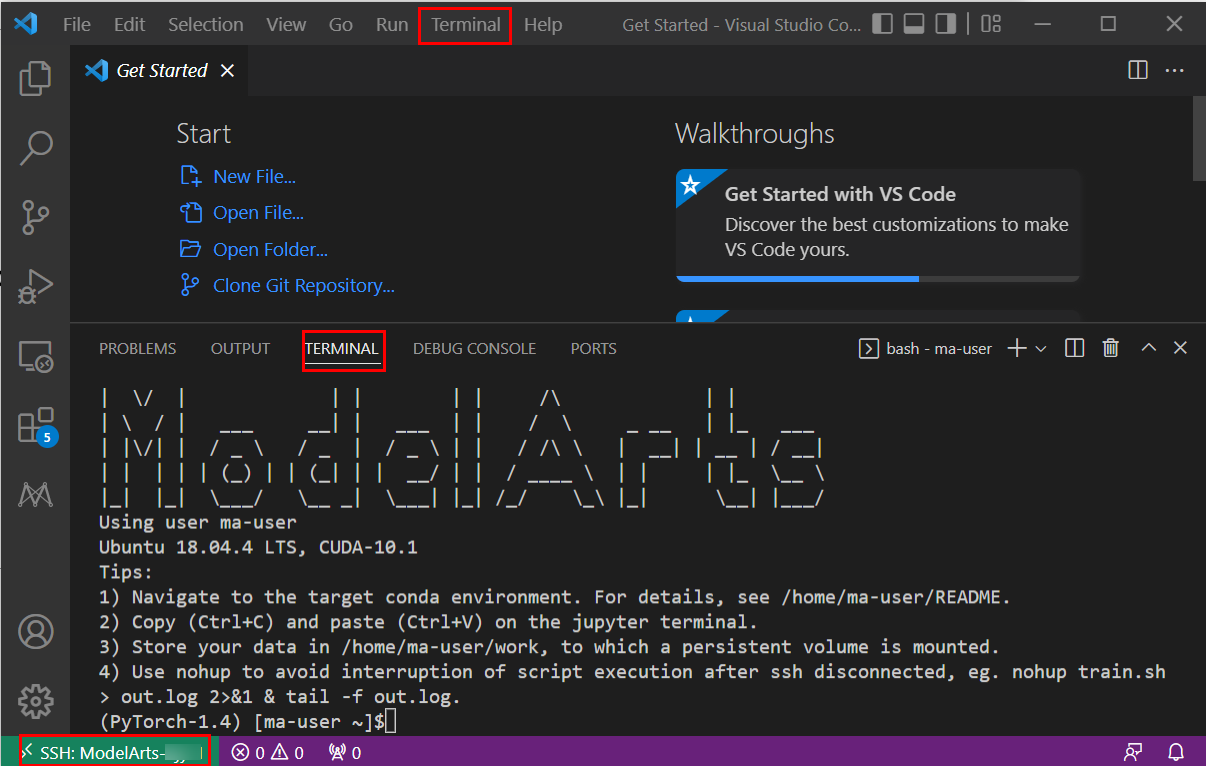Click the "Start" heading
1206x766 pixels.
click(203, 134)
